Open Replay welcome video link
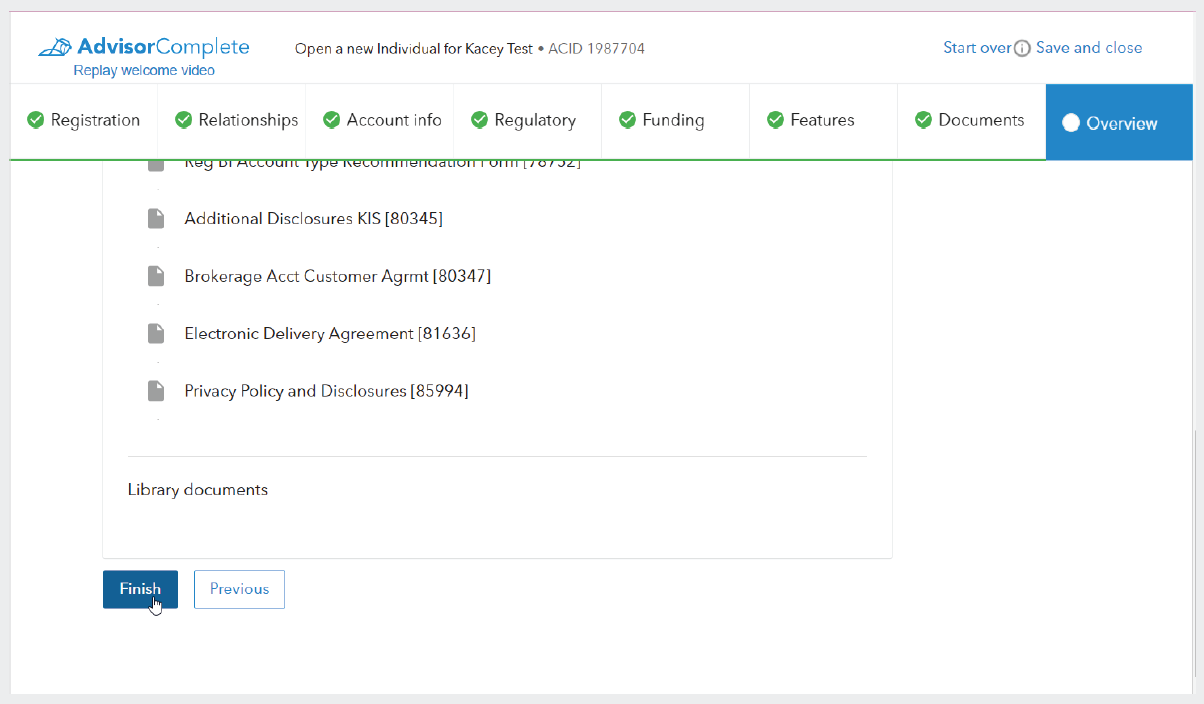The image size is (1204, 704). [144, 71]
